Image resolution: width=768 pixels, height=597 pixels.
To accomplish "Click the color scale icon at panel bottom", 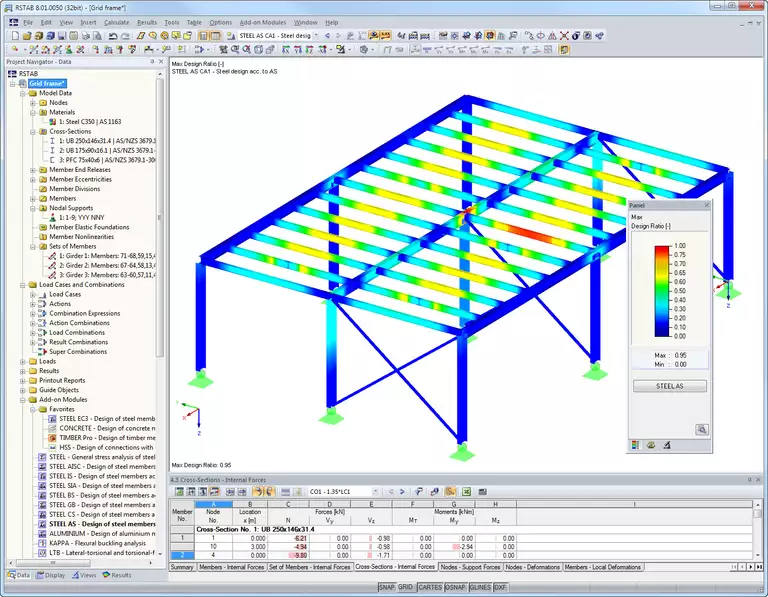I will click(x=636, y=445).
